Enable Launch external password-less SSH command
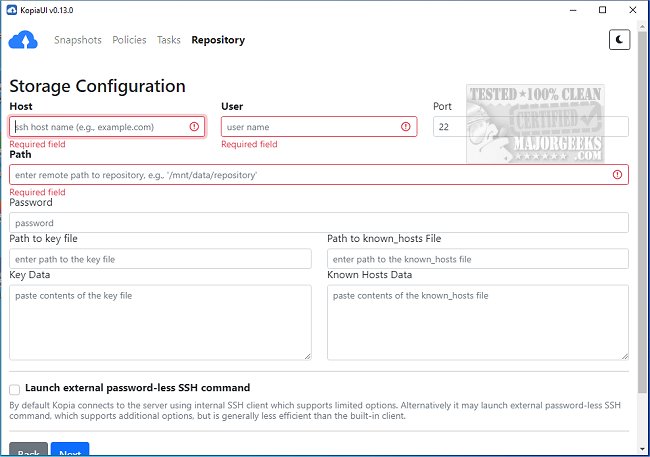The width and height of the screenshot is (650, 457). tap(15, 388)
